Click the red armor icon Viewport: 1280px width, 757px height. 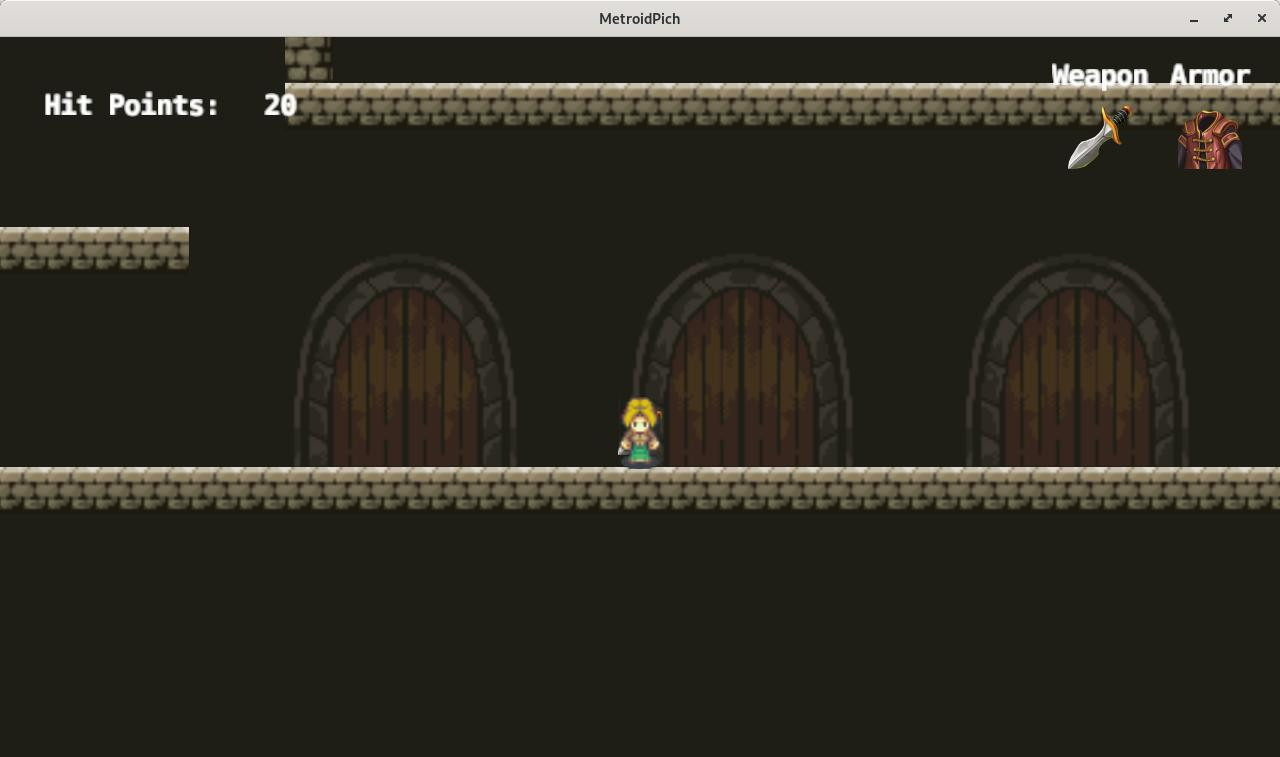[1210, 139]
